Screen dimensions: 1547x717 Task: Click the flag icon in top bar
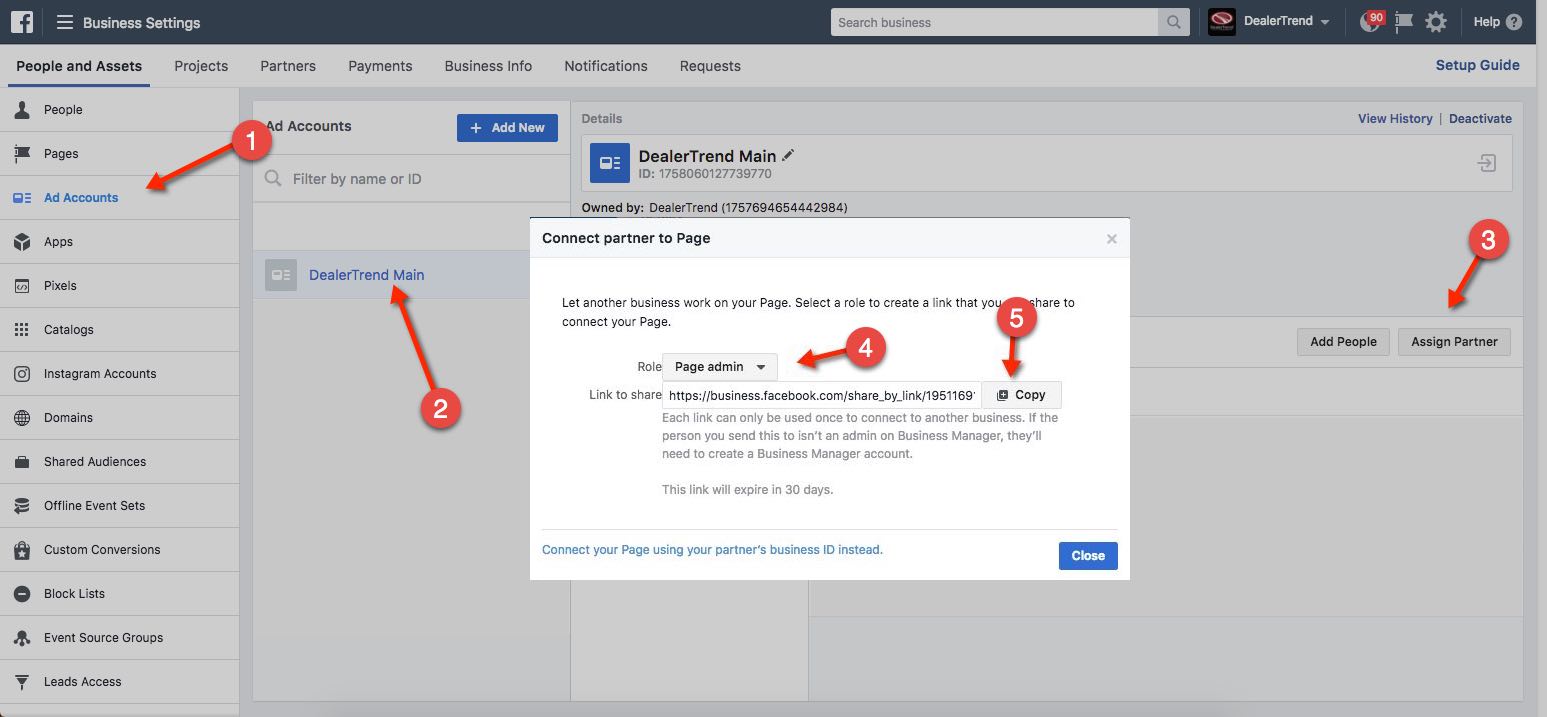[1404, 22]
